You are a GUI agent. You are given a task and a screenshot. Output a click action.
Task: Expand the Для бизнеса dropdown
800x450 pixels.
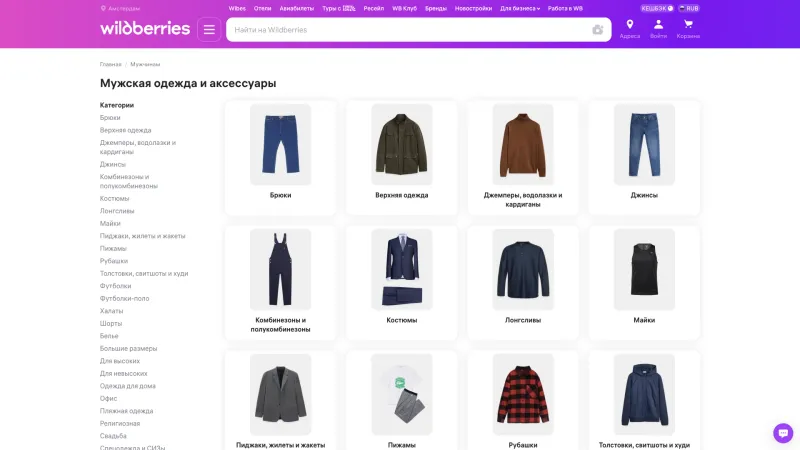[x=520, y=8]
